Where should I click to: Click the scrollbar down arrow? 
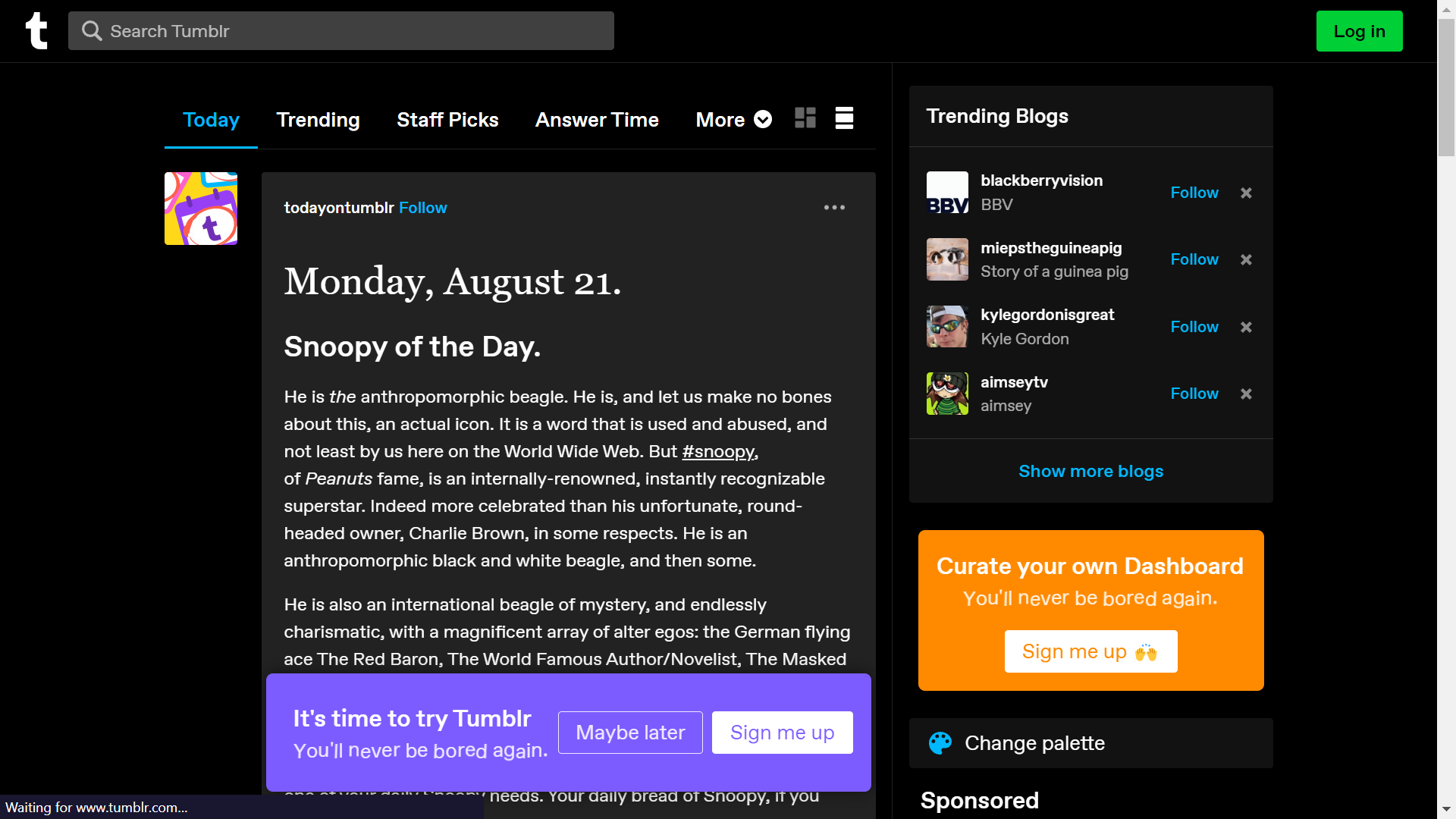click(x=1447, y=810)
